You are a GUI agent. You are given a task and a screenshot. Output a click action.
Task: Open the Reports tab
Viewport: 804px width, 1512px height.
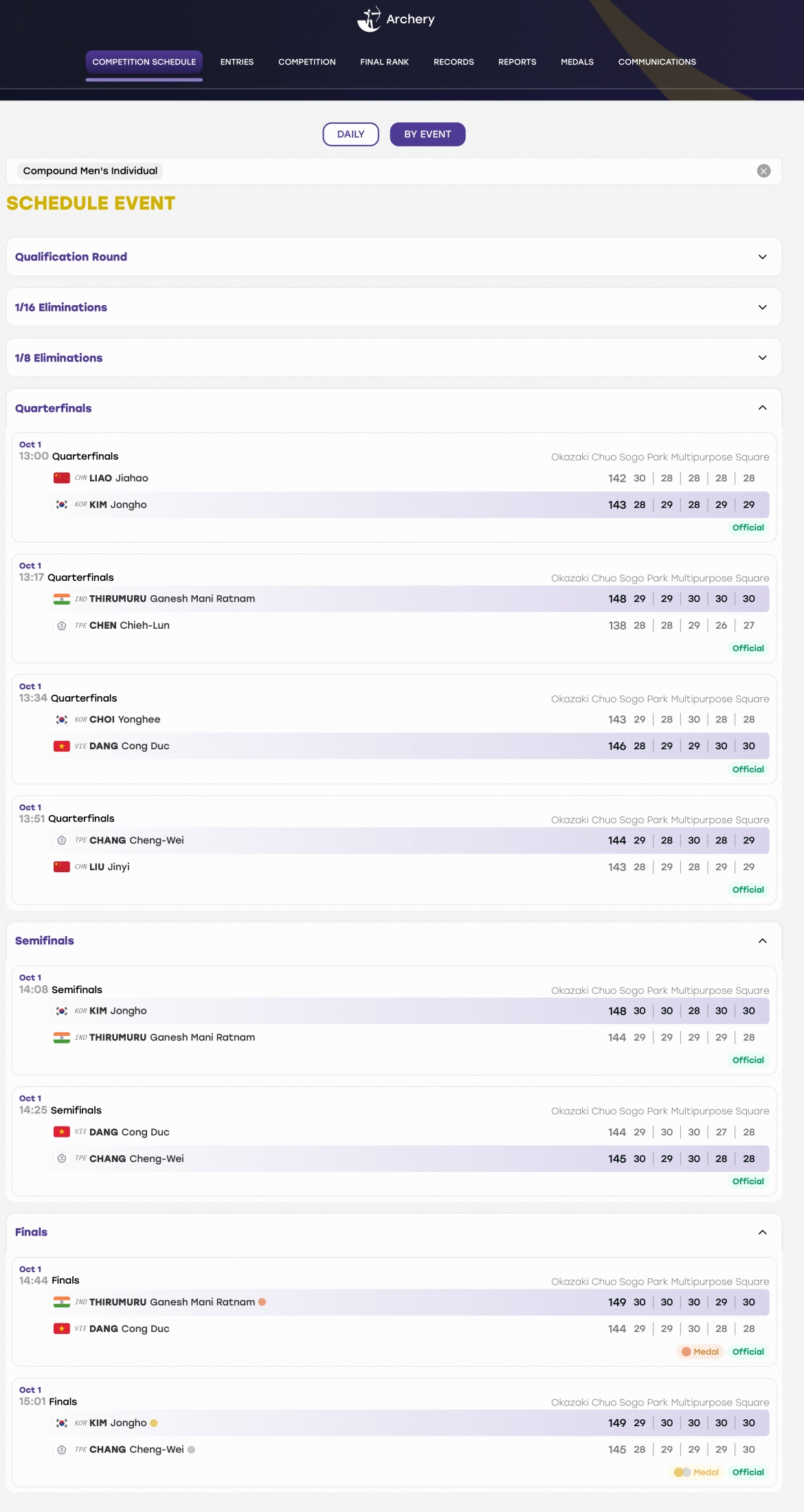(517, 62)
